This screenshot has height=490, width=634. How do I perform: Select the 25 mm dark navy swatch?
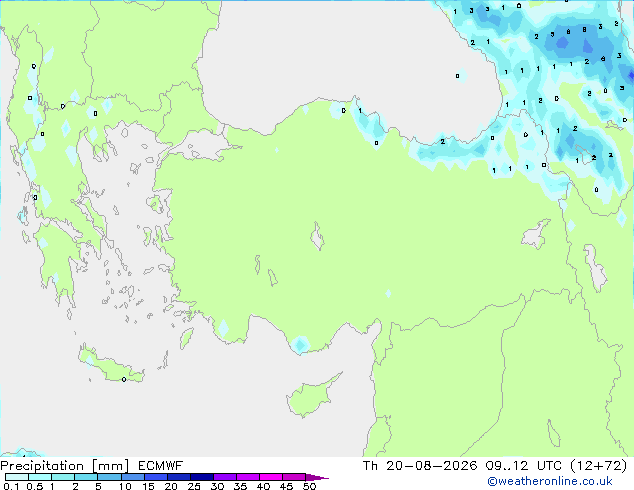coord(201,477)
